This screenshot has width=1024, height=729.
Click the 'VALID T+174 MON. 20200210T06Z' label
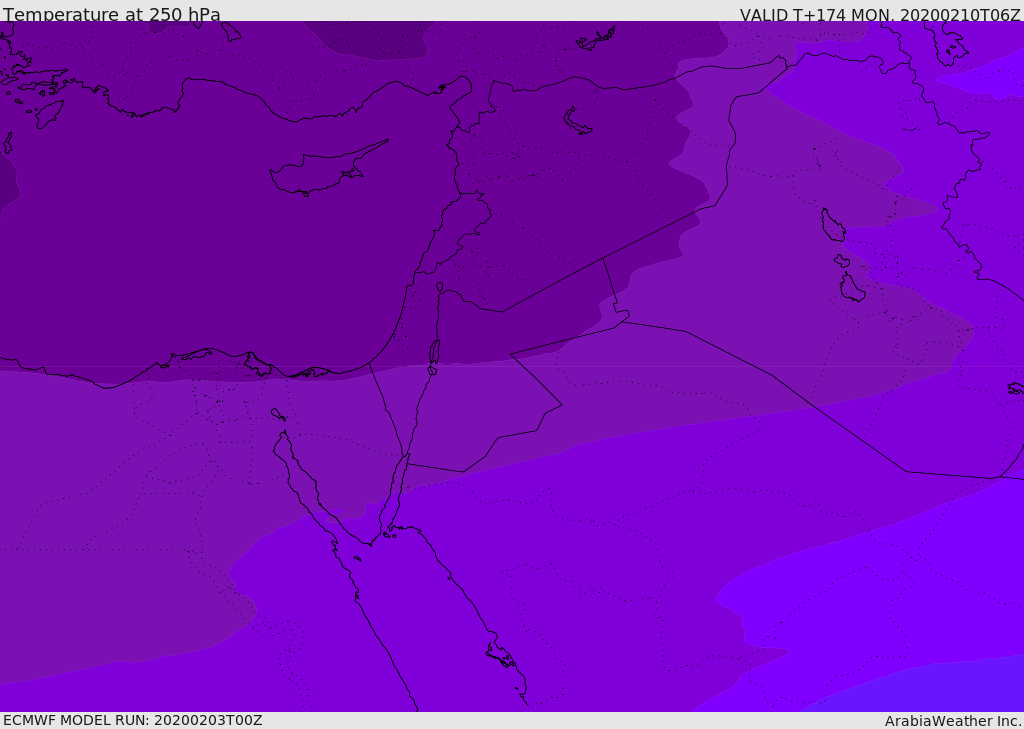point(880,14)
